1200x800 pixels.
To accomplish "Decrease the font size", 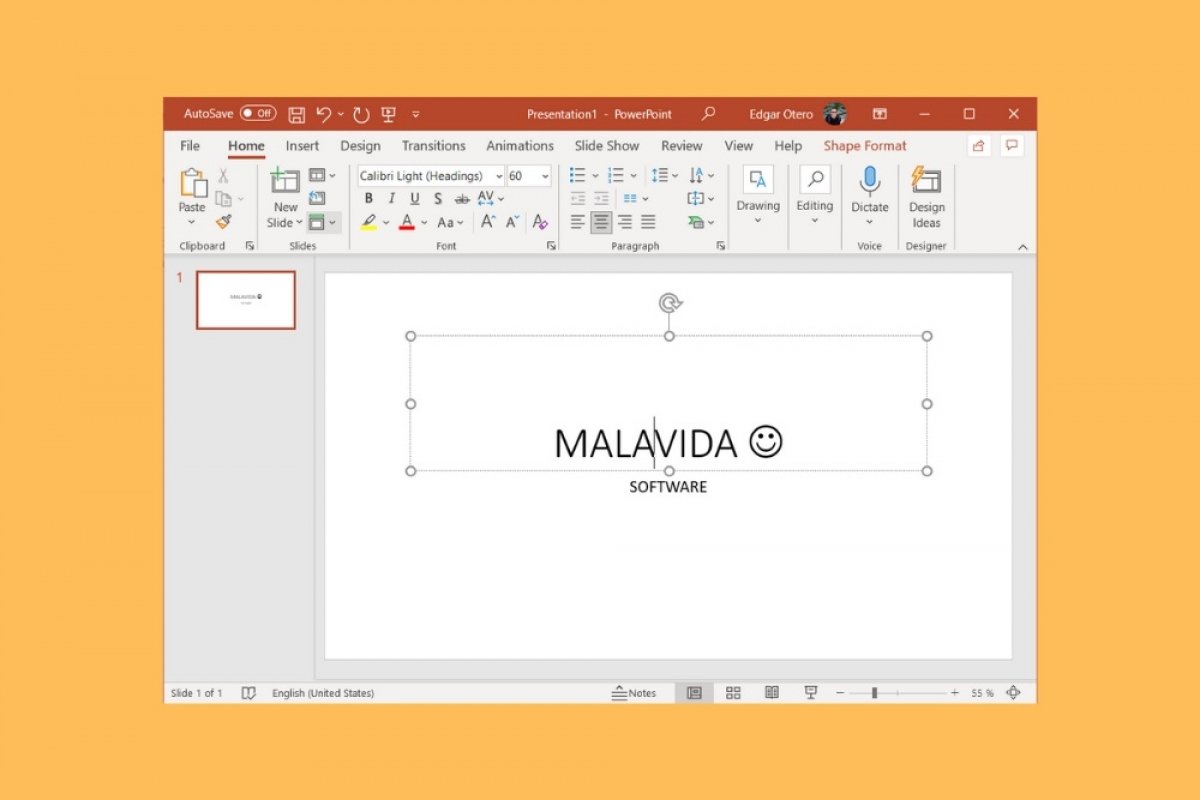I will (x=512, y=222).
